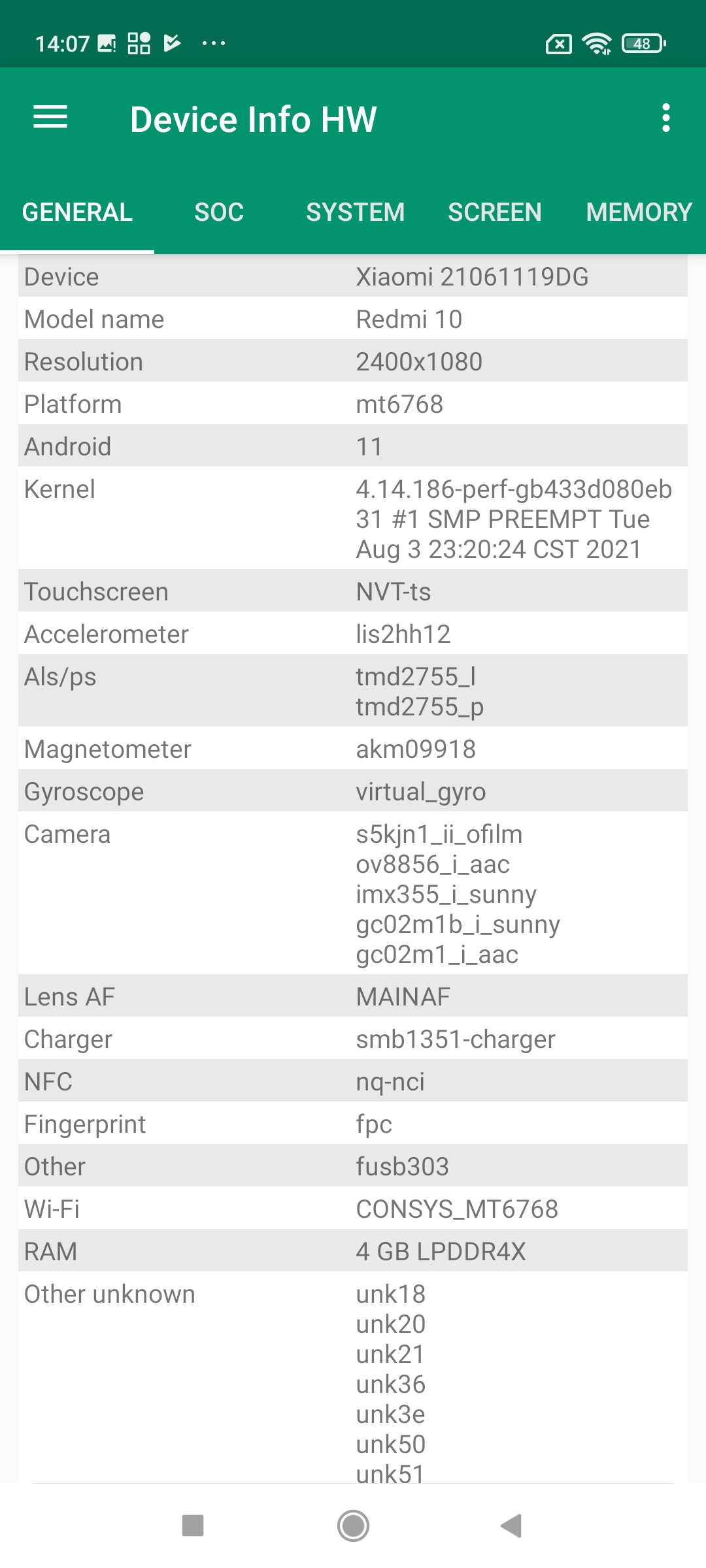Tap the status bar overflow dots
This screenshot has height=1568, width=706.
pos(214,44)
